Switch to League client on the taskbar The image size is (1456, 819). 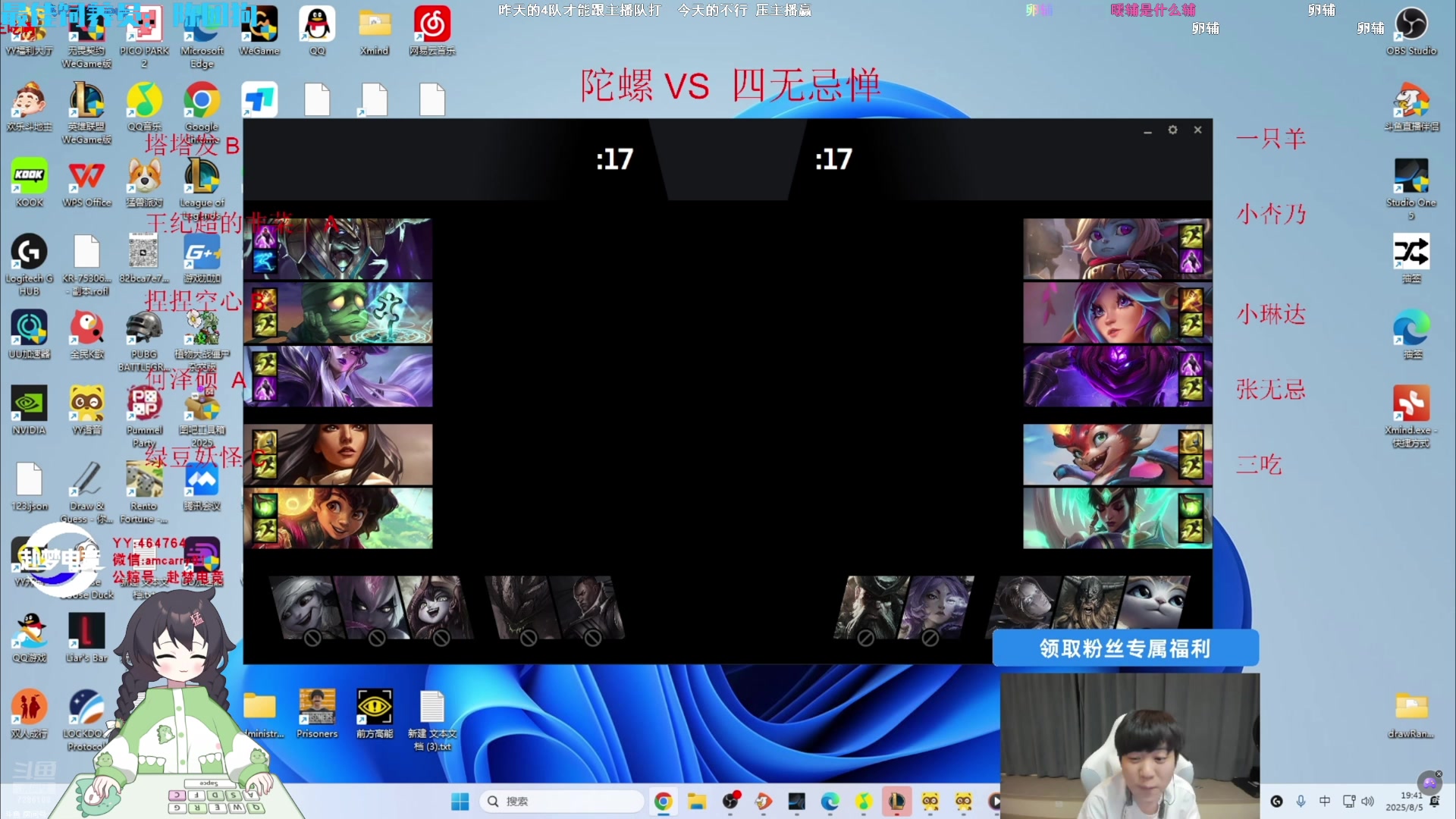(896, 802)
